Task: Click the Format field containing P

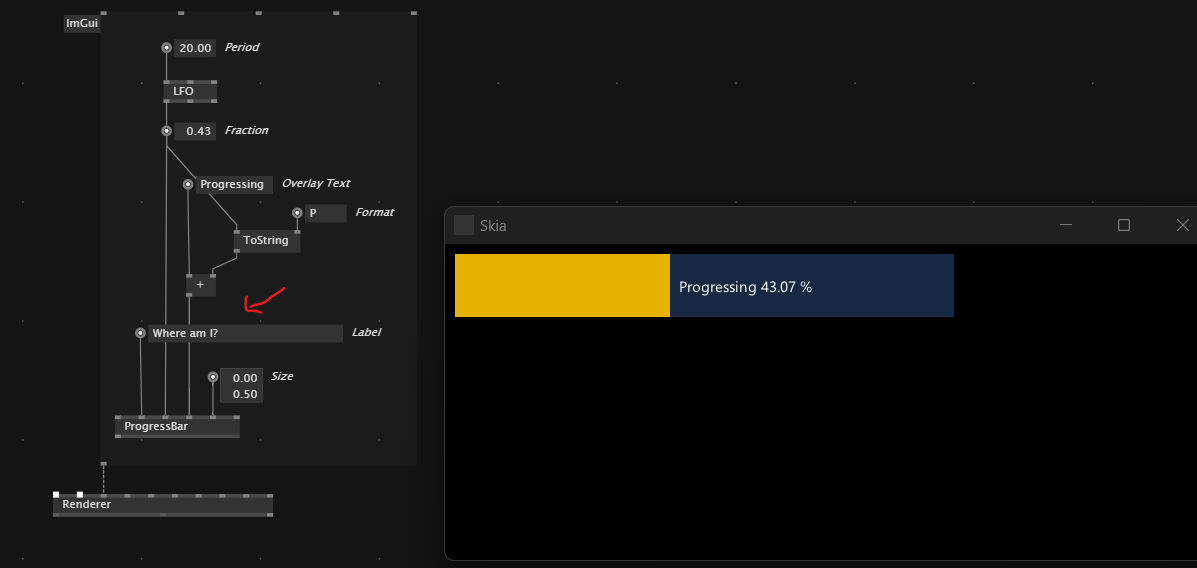Action: click(x=325, y=213)
